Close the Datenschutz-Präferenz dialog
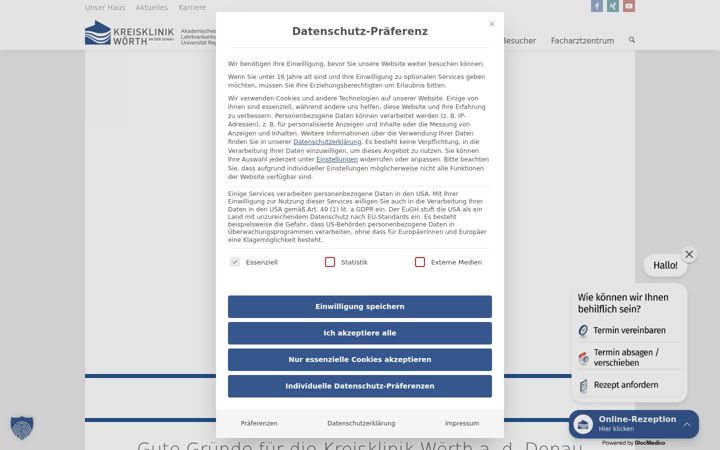 pos(492,24)
